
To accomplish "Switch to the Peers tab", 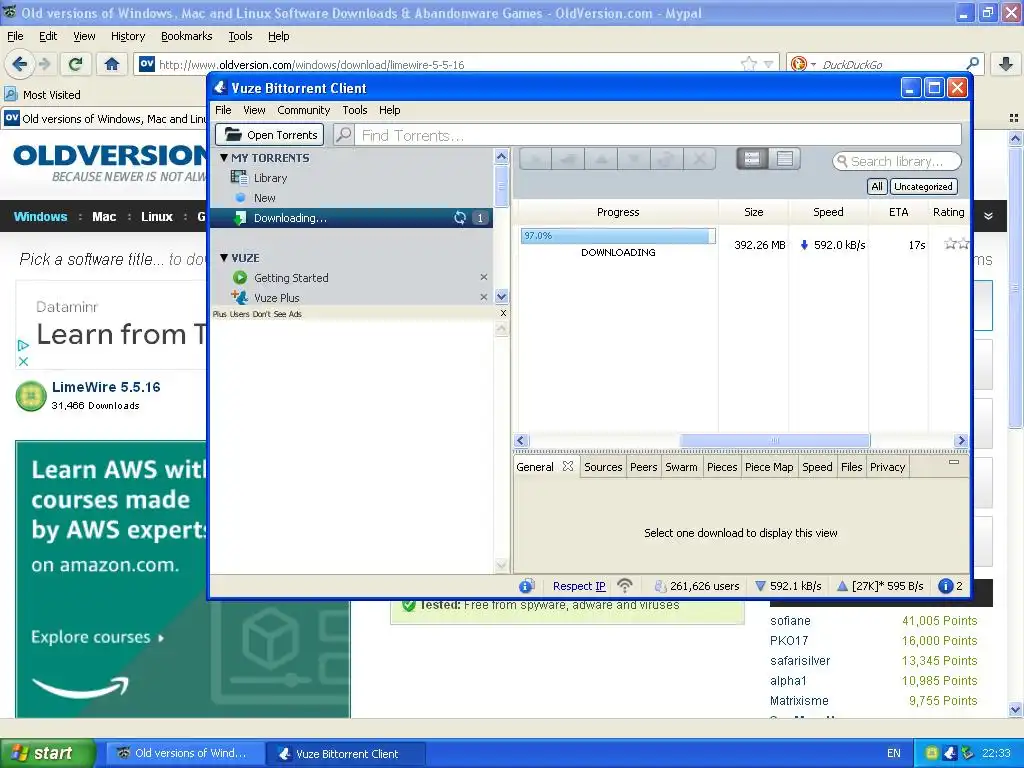I will (643, 467).
